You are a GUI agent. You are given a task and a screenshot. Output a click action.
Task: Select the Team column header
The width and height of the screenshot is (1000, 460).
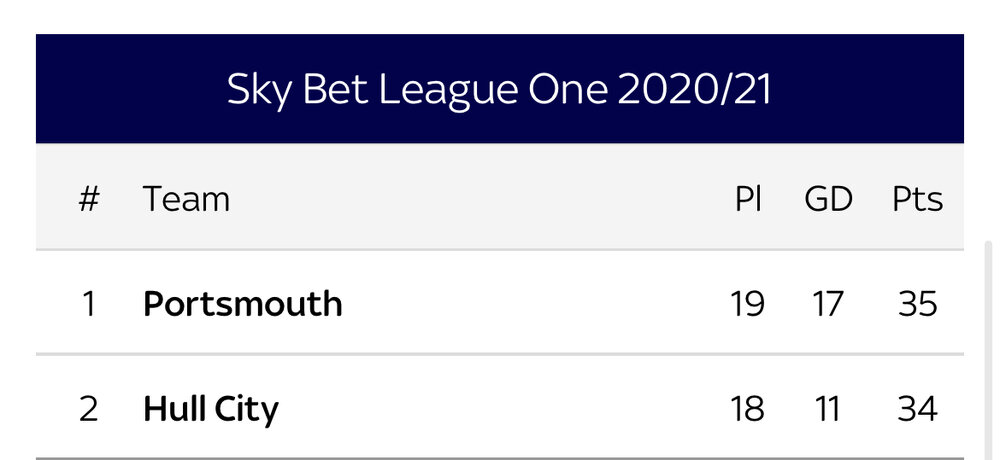click(186, 198)
